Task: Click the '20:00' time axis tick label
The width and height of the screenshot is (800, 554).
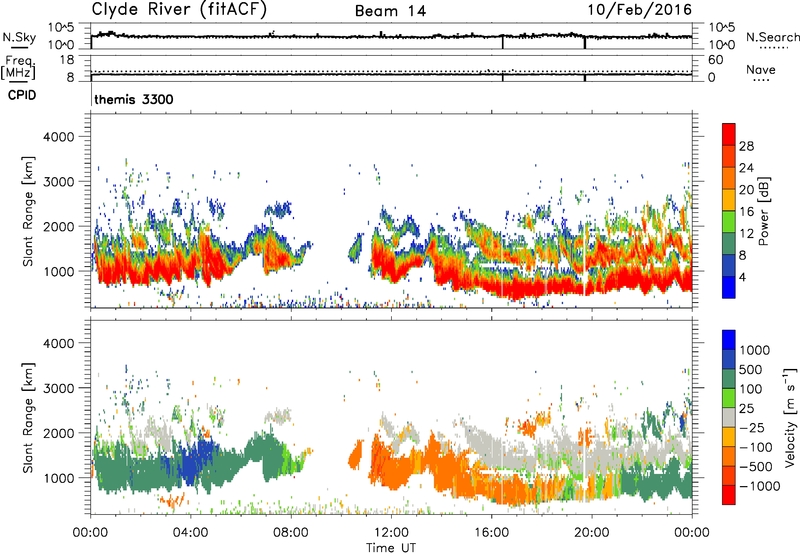Action: pyautogui.click(x=592, y=533)
